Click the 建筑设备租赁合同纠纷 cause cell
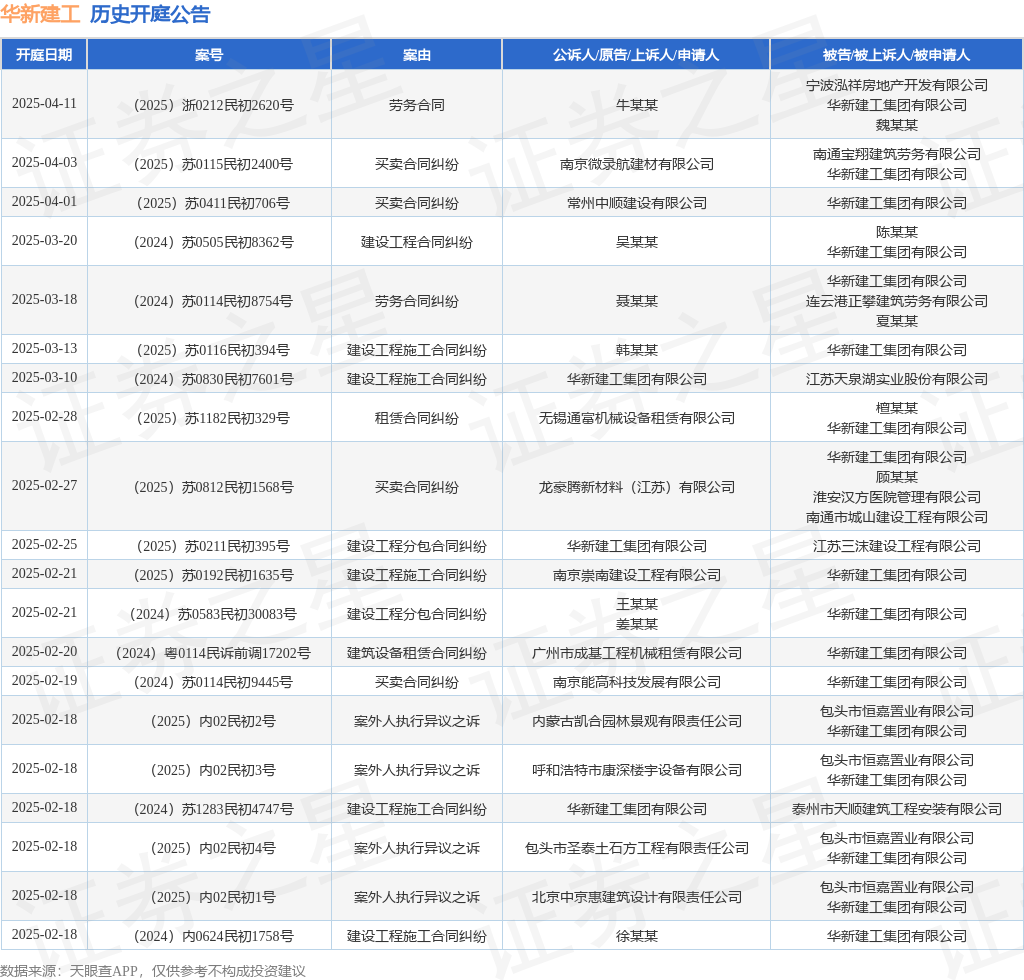Viewport: 1024px width, 980px height. pyautogui.click(x=417, y=653)
